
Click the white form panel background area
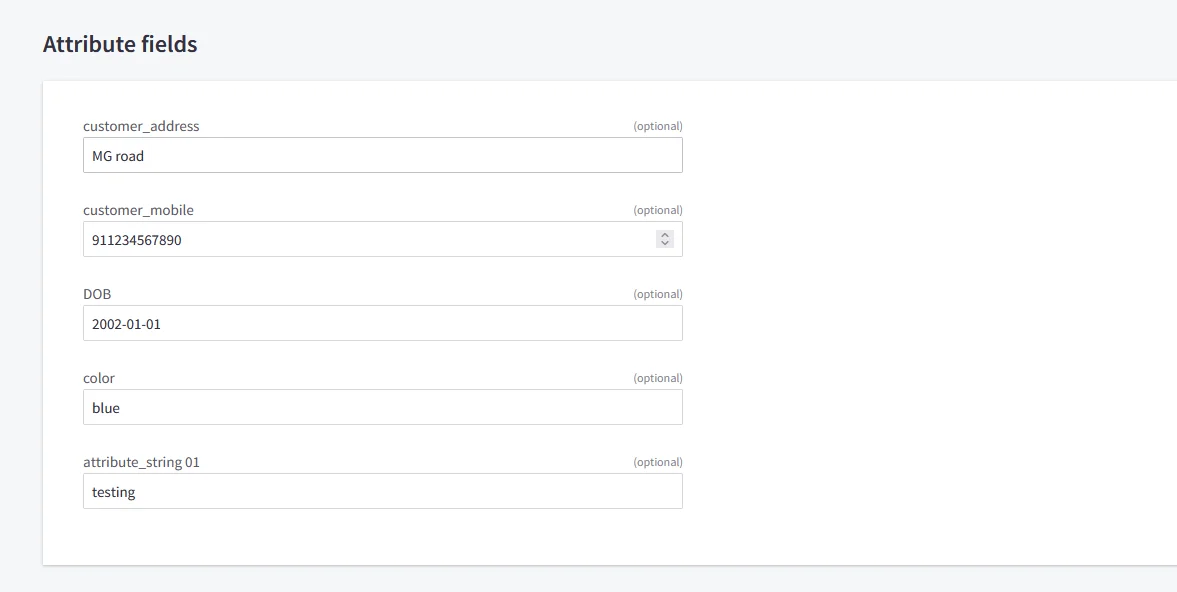coord(900,300)
